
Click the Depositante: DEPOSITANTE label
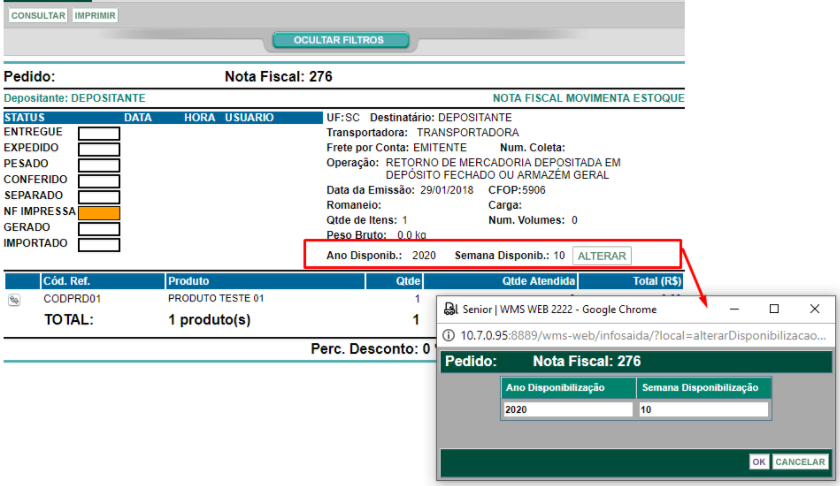pyautogui.click(x=74, y=99)
